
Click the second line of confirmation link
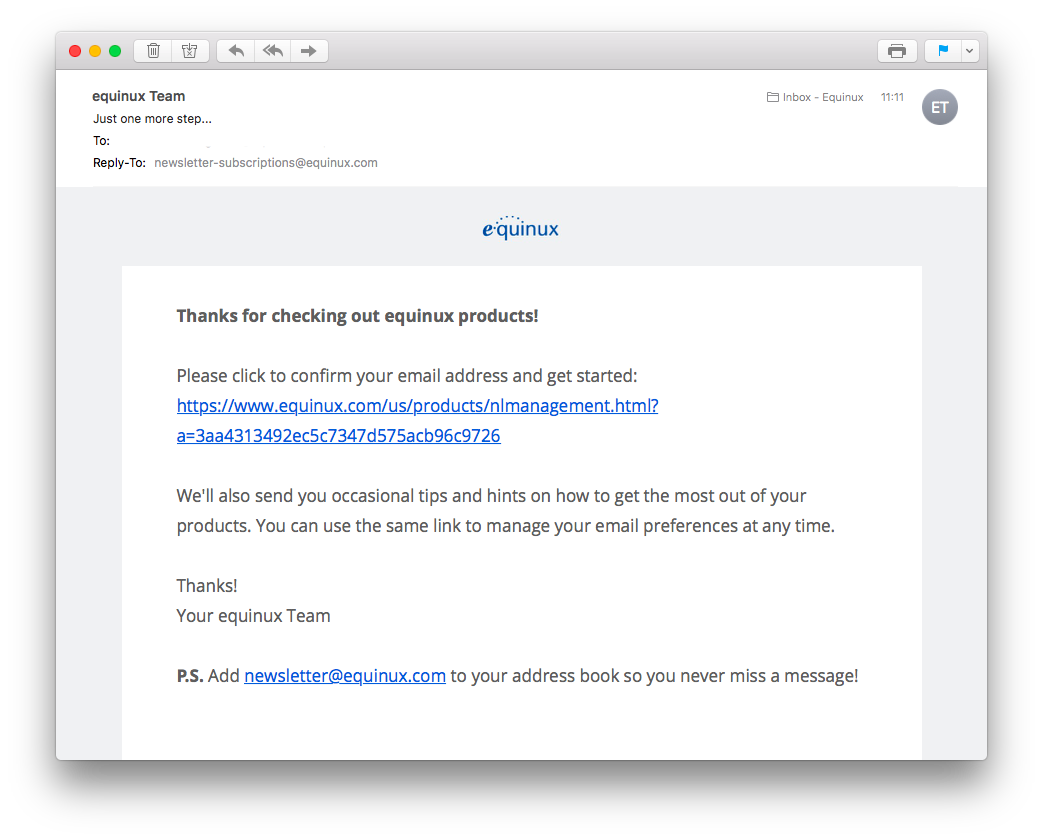pyautogui.click(x=338, y=436)
